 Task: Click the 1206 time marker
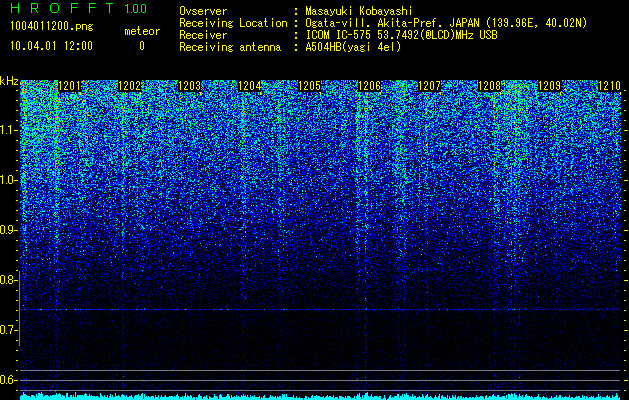click(369, 86)
